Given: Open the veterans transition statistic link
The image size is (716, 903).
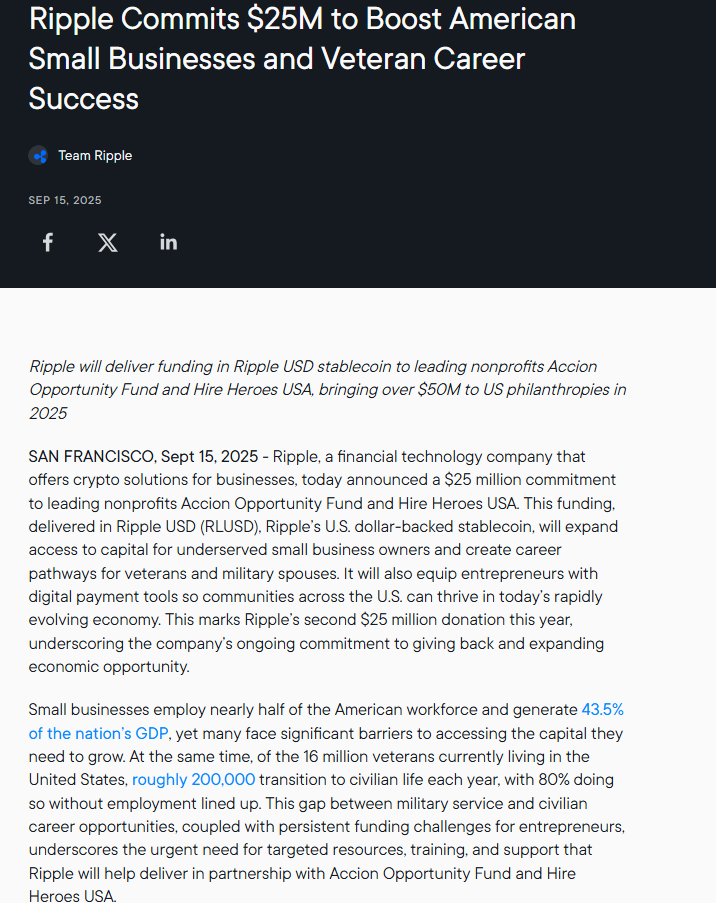Looking at the screenshot, I should coord(193,779).
